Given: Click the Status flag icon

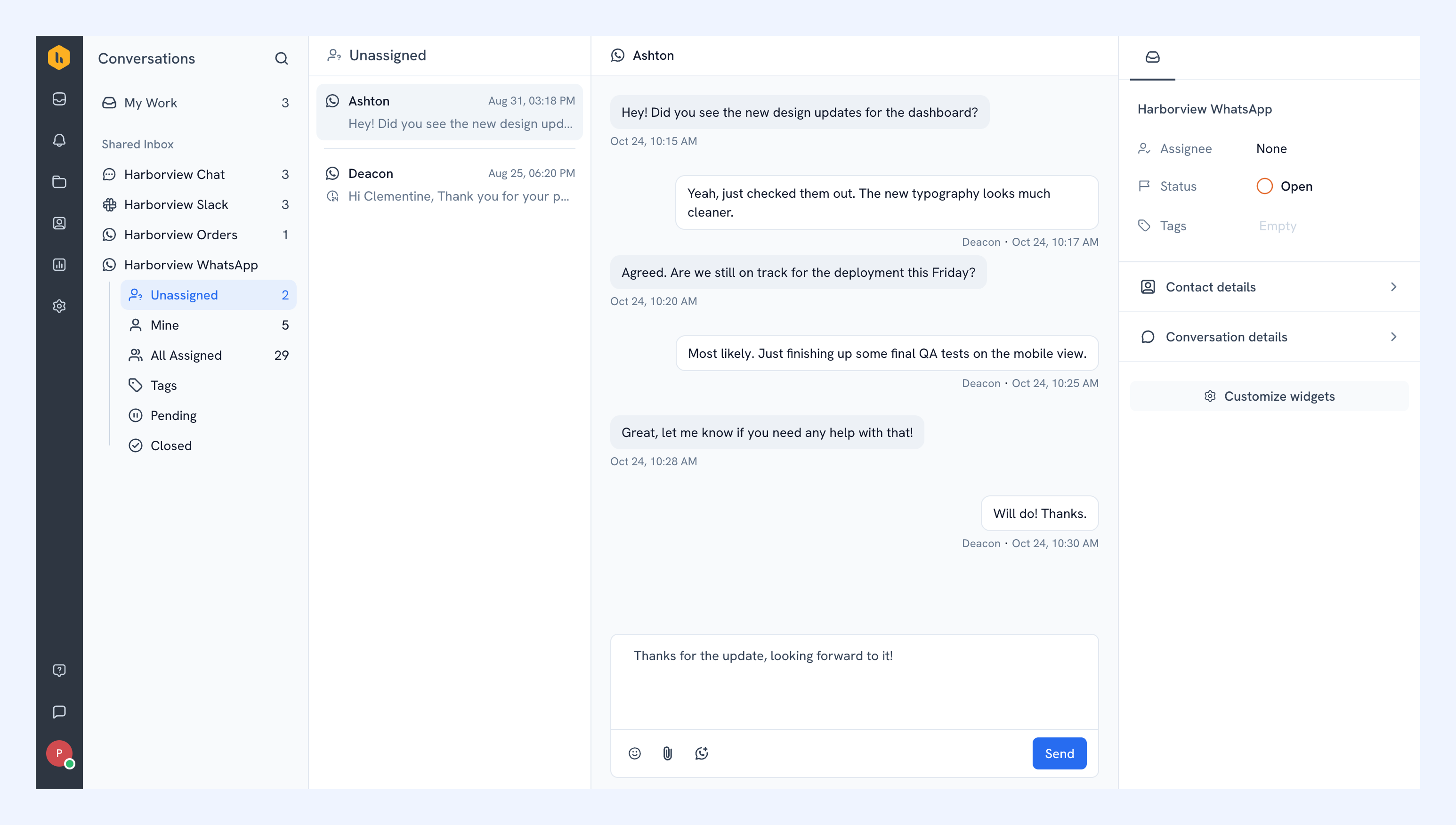Looking at the screenshot, I should [1144, 186].
